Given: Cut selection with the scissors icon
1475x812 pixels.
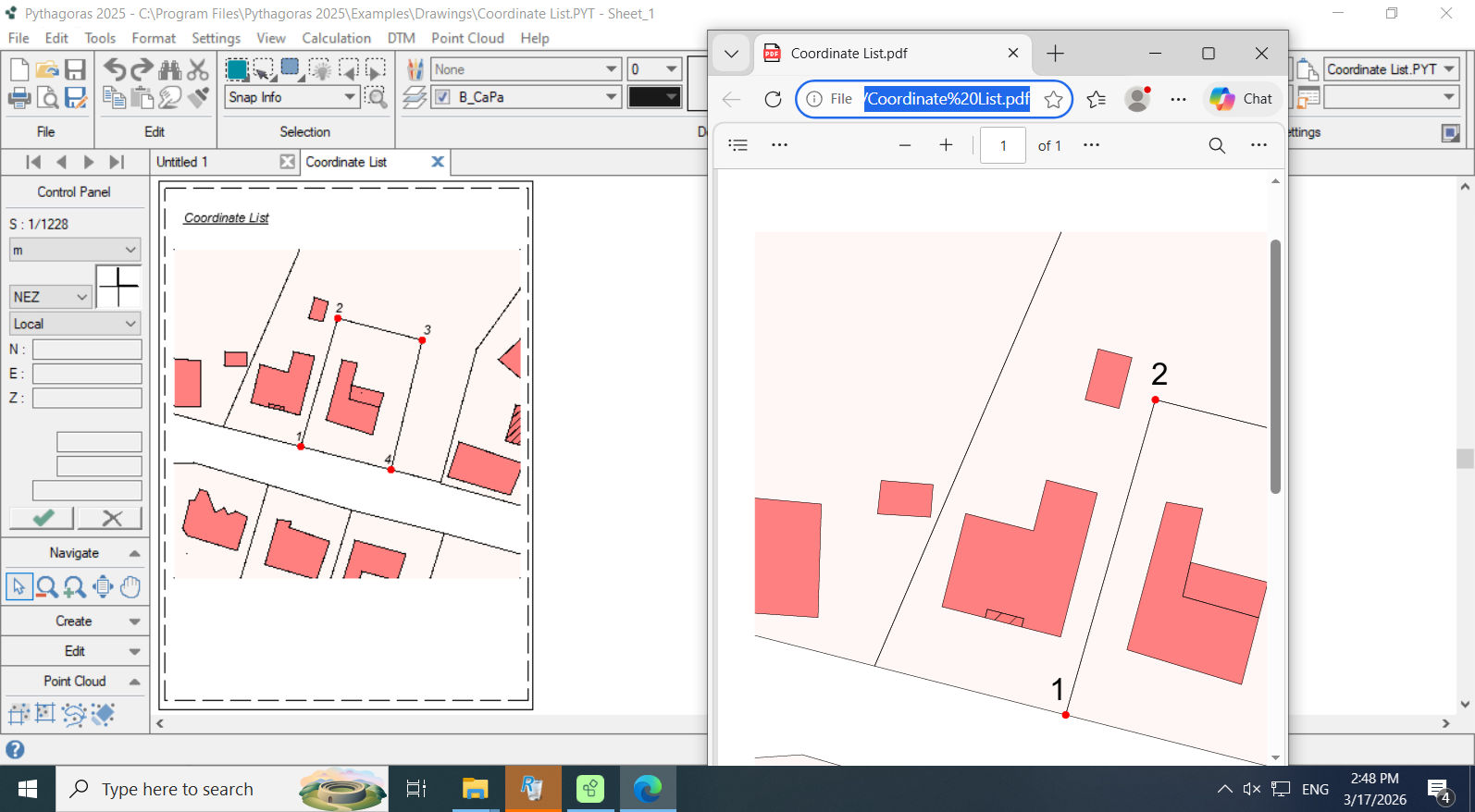Looking at the screenshot, I should pos(197,69).
